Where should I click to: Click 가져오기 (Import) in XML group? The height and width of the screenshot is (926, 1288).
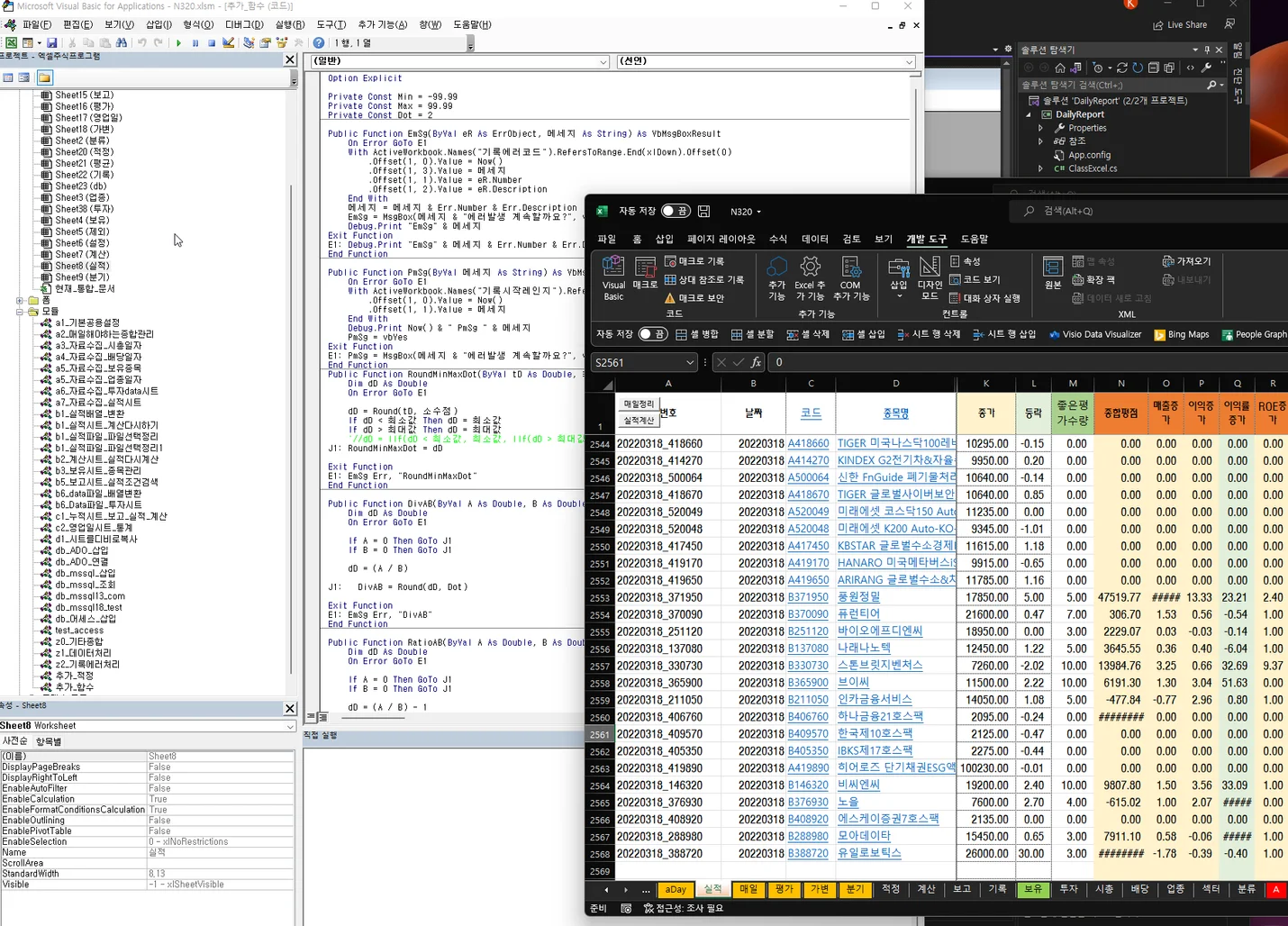point(1186,261)
